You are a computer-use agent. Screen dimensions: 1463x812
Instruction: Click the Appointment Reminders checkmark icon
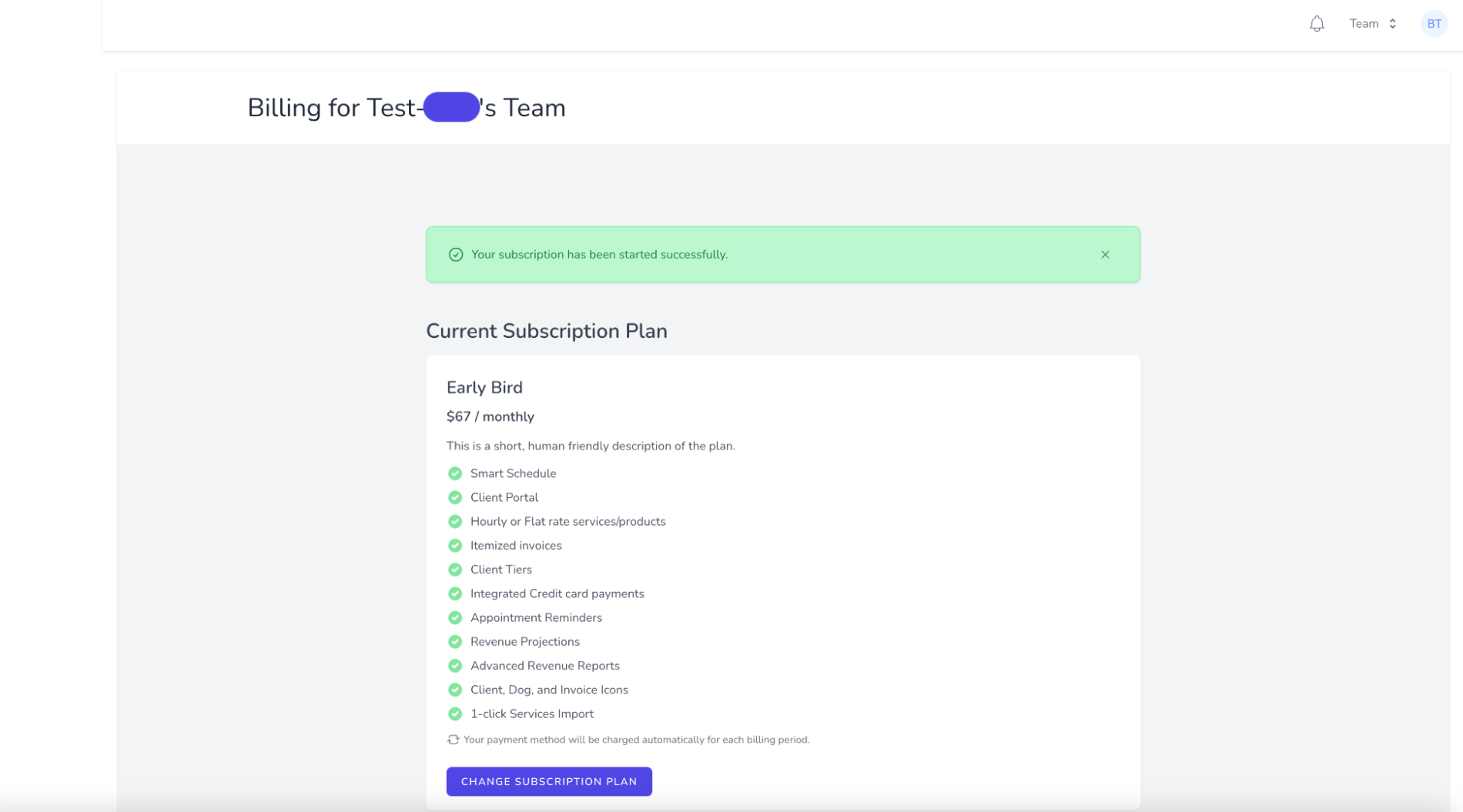[455, 618]
